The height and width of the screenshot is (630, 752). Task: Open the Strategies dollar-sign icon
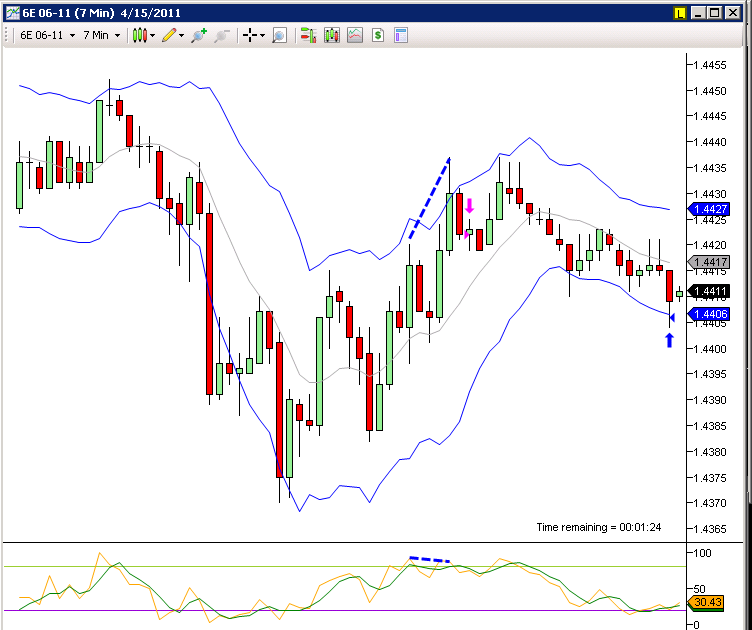[x=378, y=35]
